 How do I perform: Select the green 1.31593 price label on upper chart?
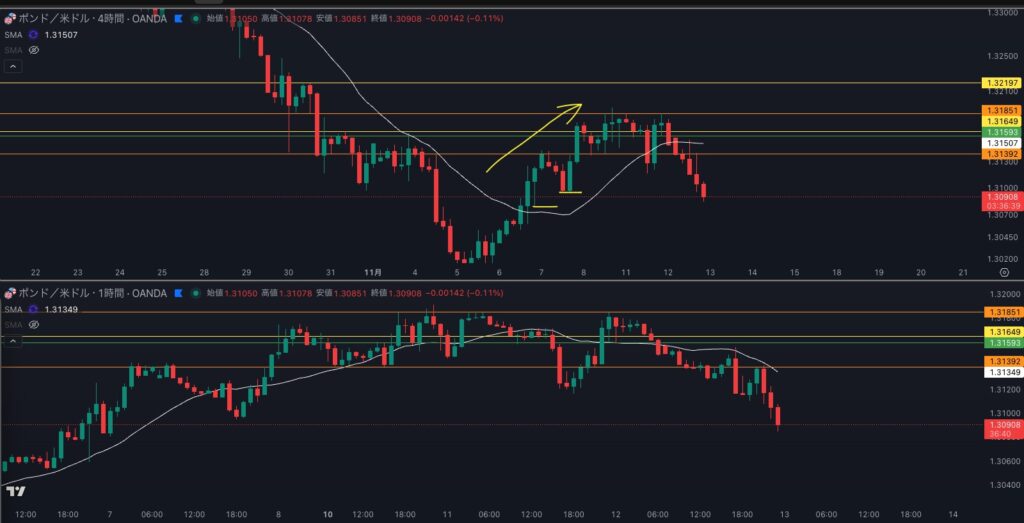(1001, 132)
